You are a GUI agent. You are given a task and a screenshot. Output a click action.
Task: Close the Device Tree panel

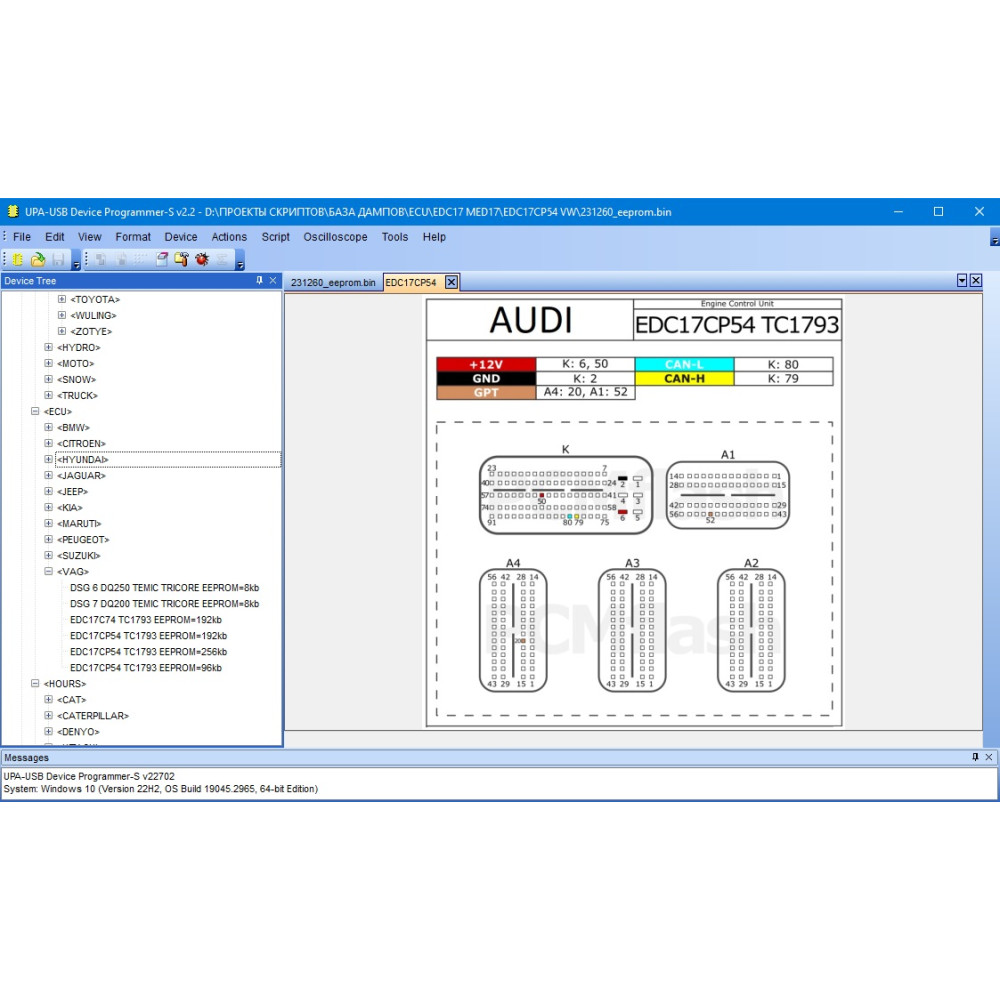coord(273,281)
